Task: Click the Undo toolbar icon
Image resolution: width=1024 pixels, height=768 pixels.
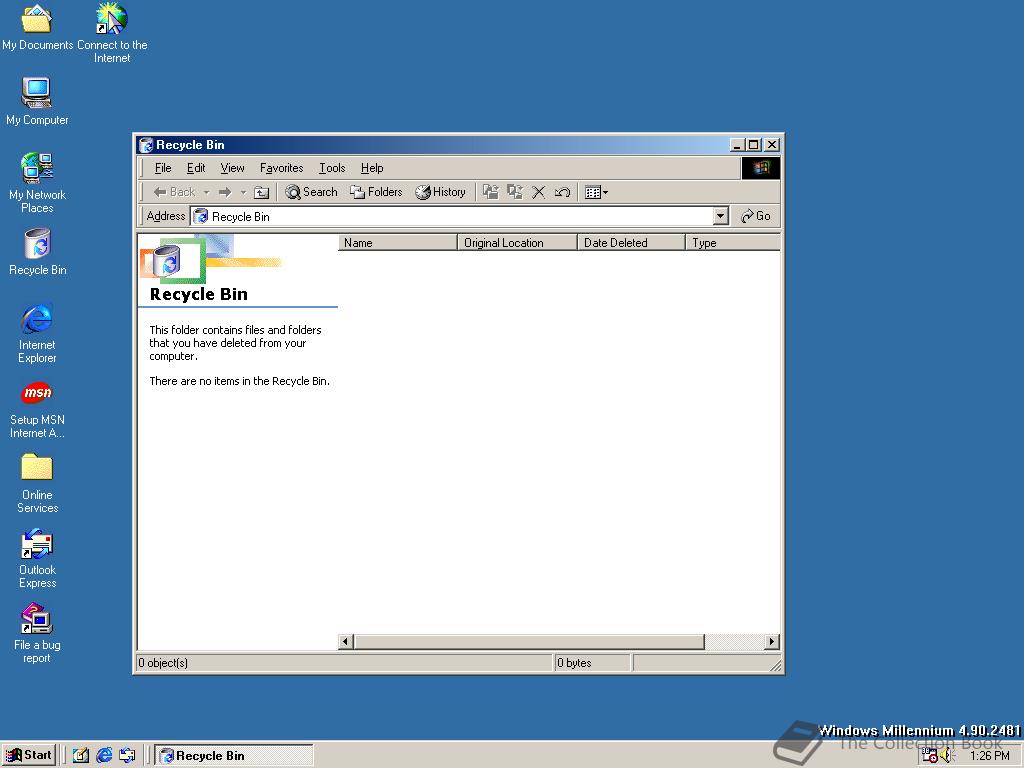Action: click(x=562, y=192)
